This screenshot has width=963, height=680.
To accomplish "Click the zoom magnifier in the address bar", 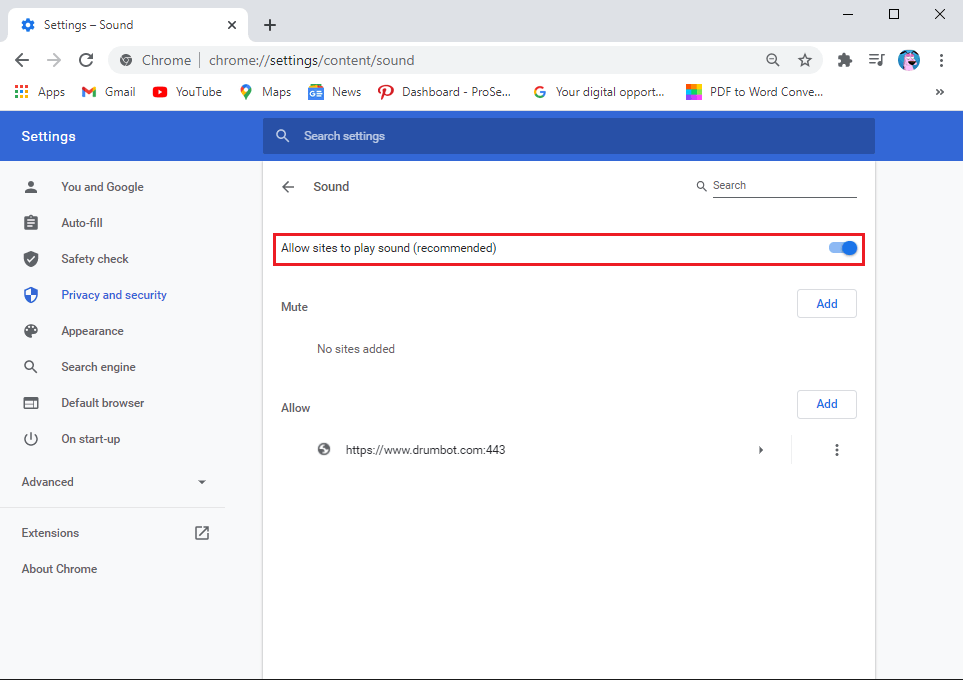I will tap(773, 60).
